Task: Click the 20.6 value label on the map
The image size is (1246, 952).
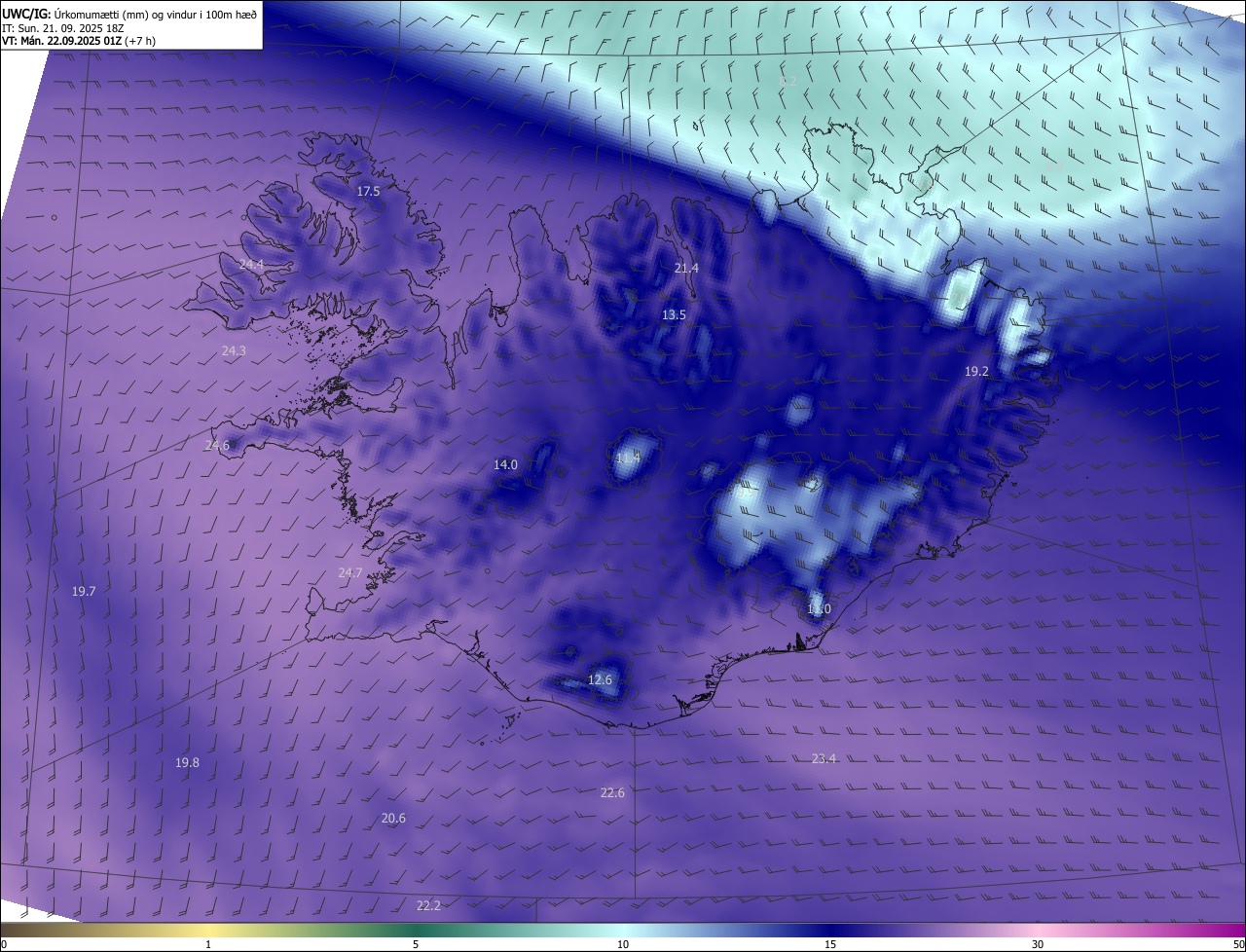Action: point(393,819)
